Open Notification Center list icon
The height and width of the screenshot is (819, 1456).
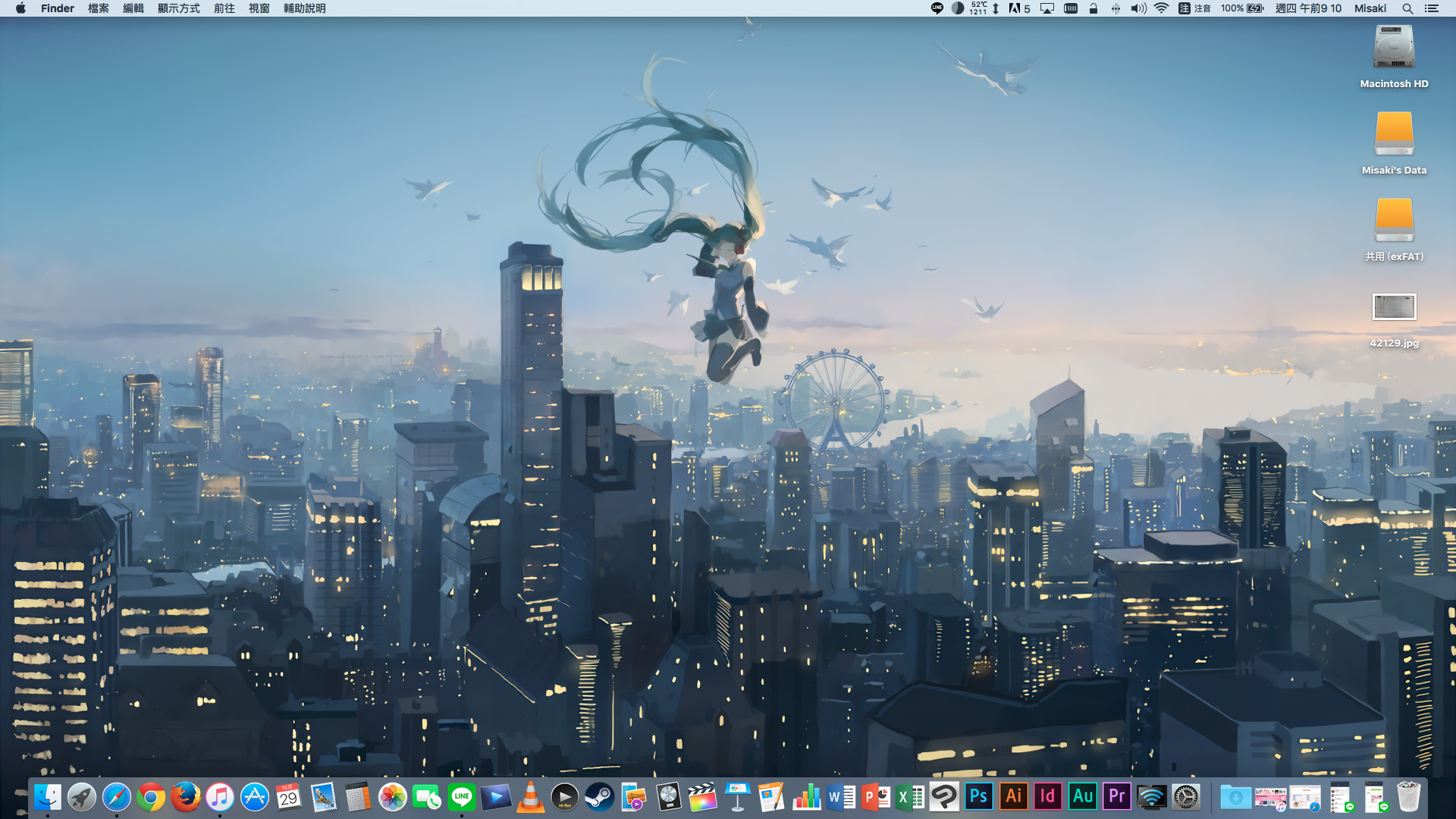point(1431,8)
